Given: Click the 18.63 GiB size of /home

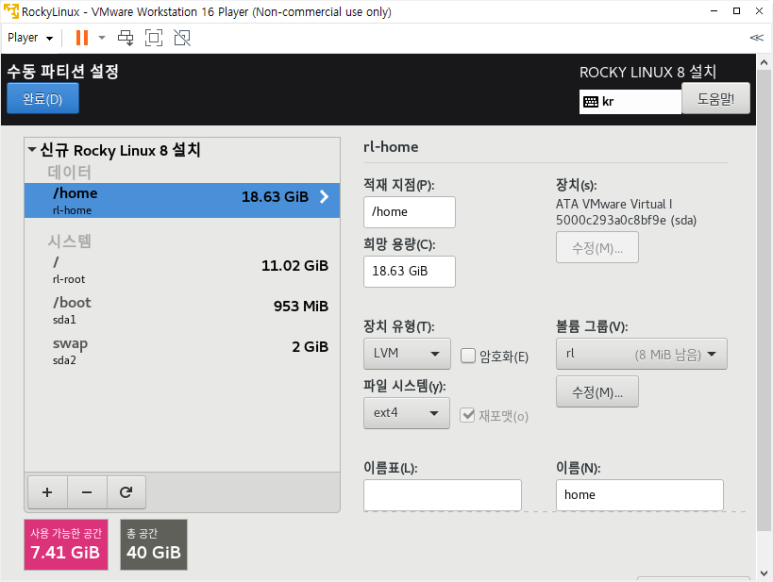Looking at the screenshot, I should (x=275, y=197).
